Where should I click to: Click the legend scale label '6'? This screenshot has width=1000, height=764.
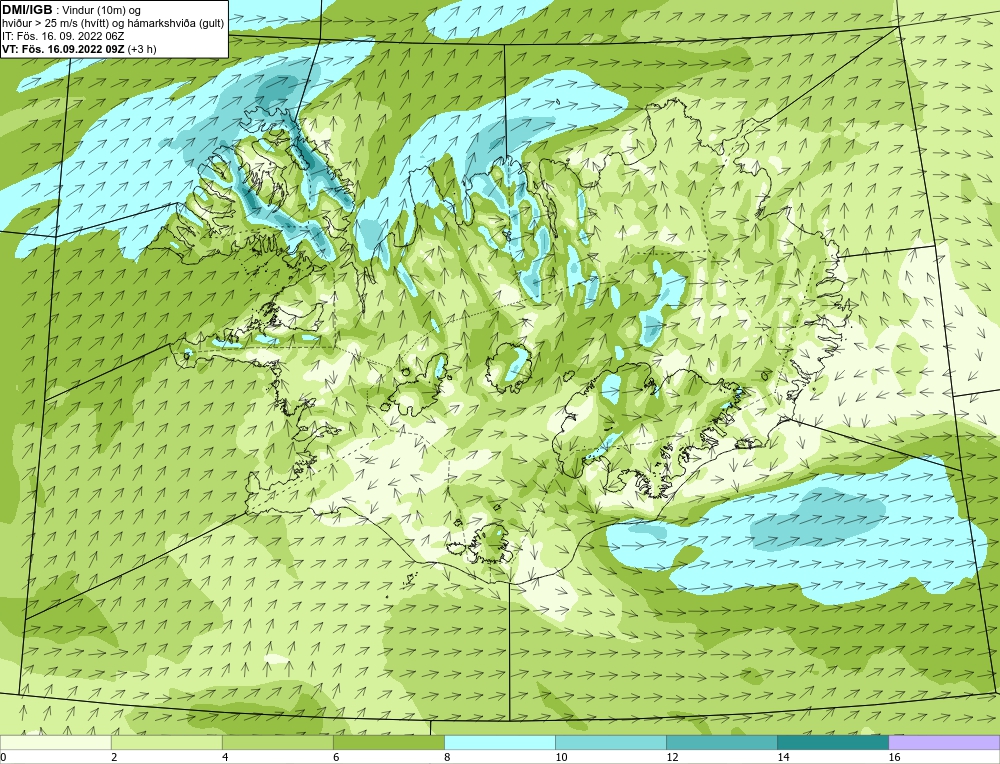[336, 757]
